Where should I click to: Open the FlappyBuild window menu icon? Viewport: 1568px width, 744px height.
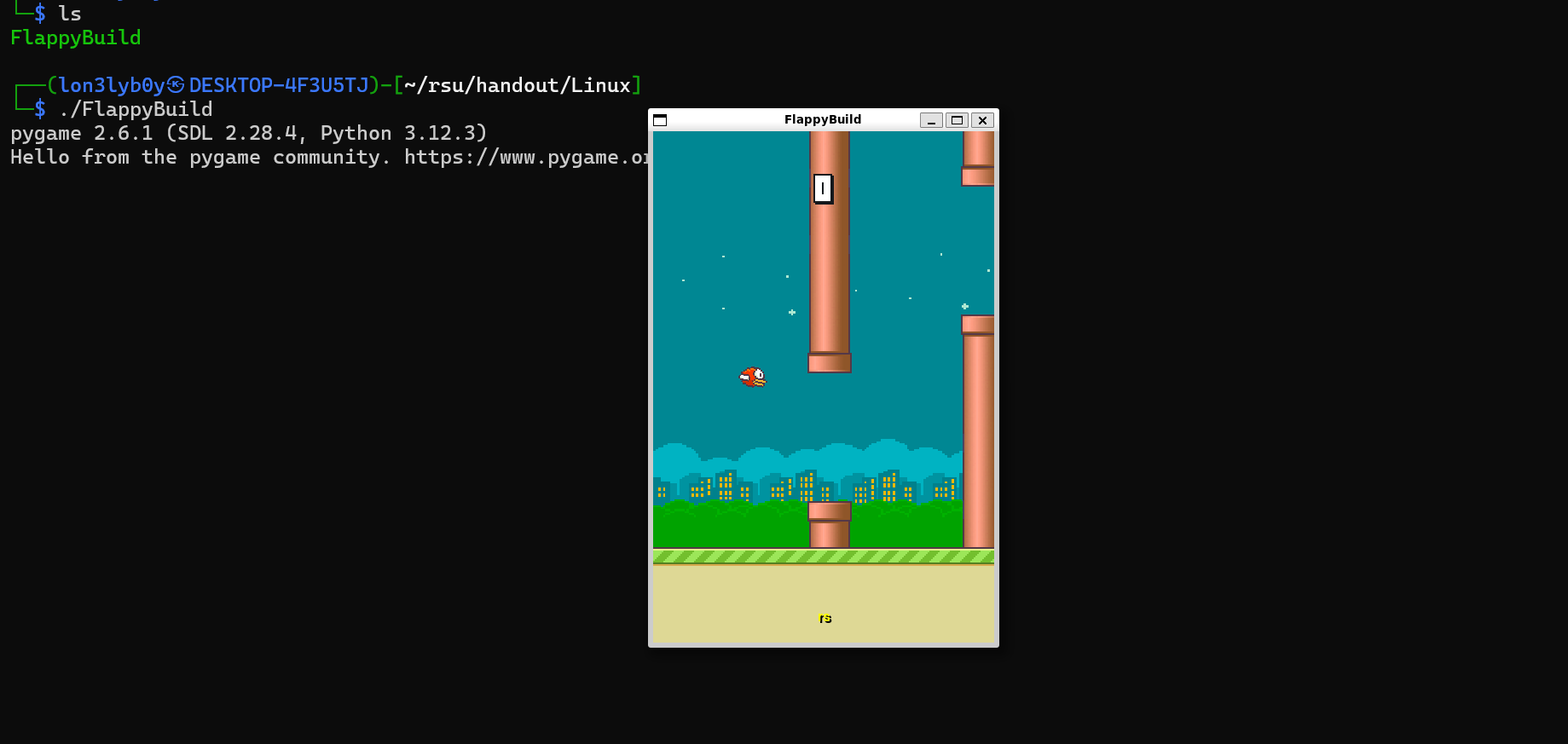pyautogui.click(x=660, y=120)
